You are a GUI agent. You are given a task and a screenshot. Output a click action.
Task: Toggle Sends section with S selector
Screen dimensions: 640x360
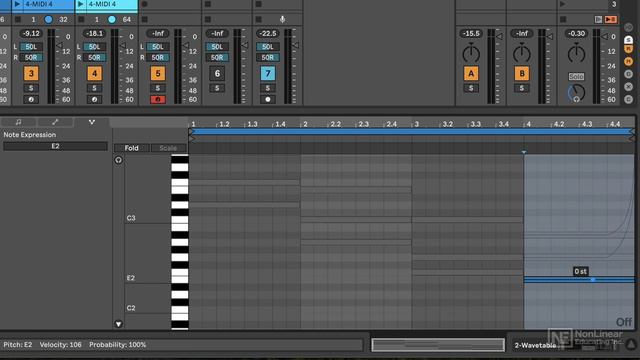[x=629, y=40]
